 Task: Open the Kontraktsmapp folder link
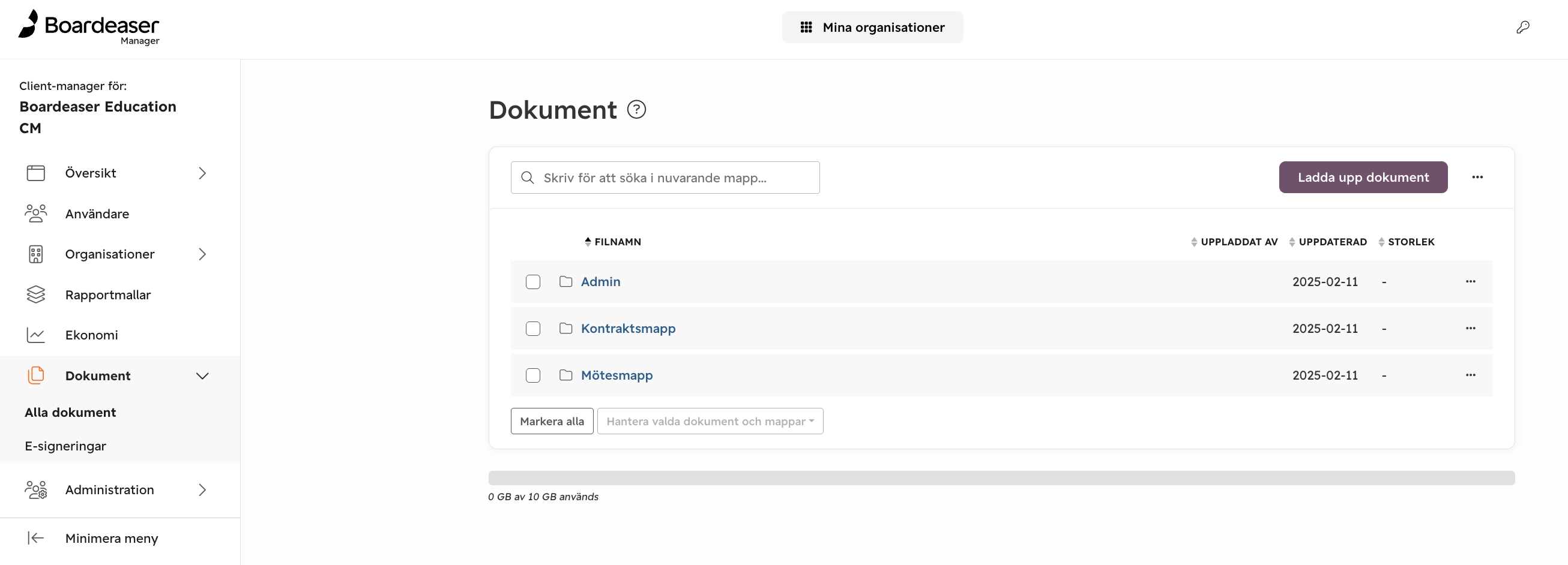click(x=627, y=329)
